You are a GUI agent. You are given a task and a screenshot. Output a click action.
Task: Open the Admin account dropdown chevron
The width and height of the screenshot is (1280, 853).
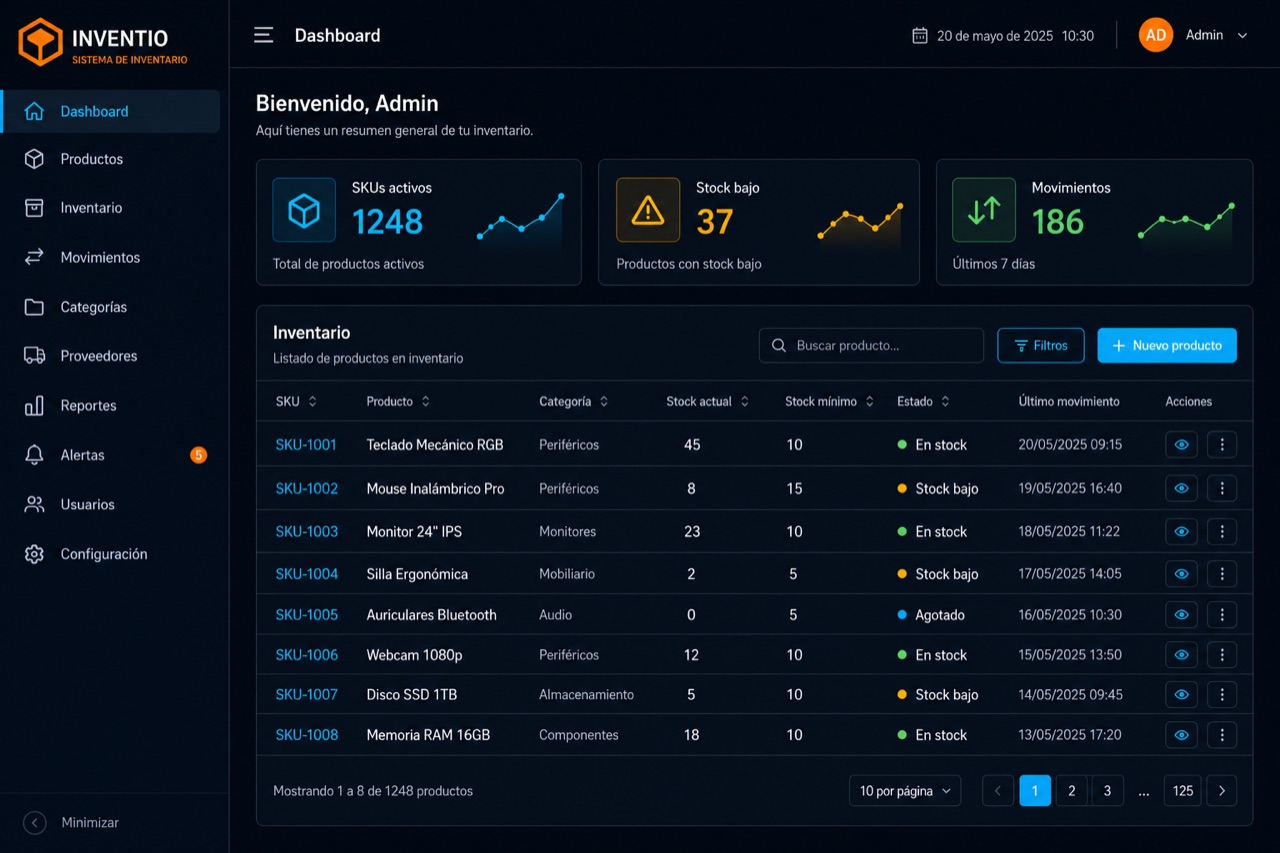pos(1243,35)
